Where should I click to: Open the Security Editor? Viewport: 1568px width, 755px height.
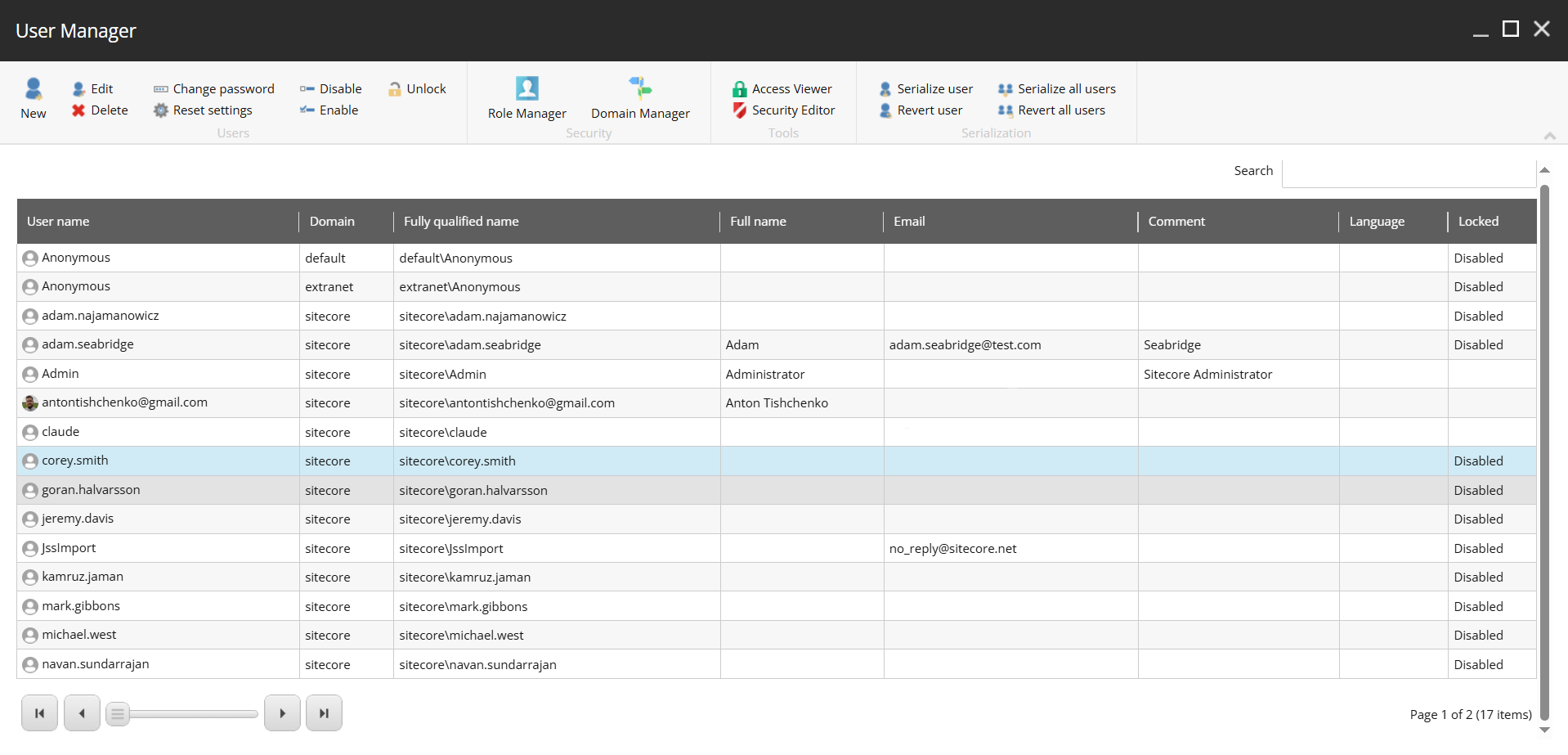pos(783,110)
